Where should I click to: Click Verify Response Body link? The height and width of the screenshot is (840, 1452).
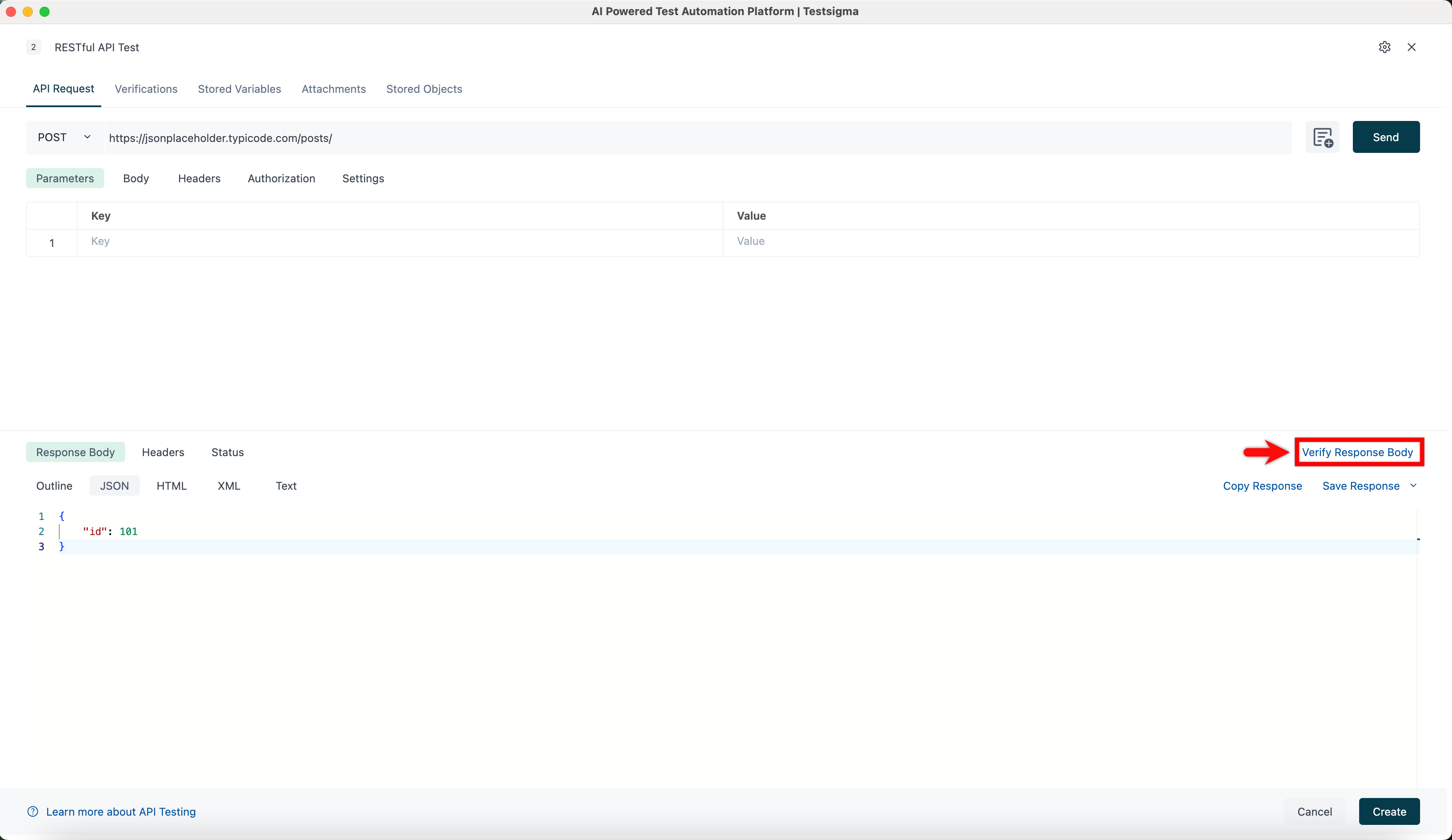coord(1357,452)
